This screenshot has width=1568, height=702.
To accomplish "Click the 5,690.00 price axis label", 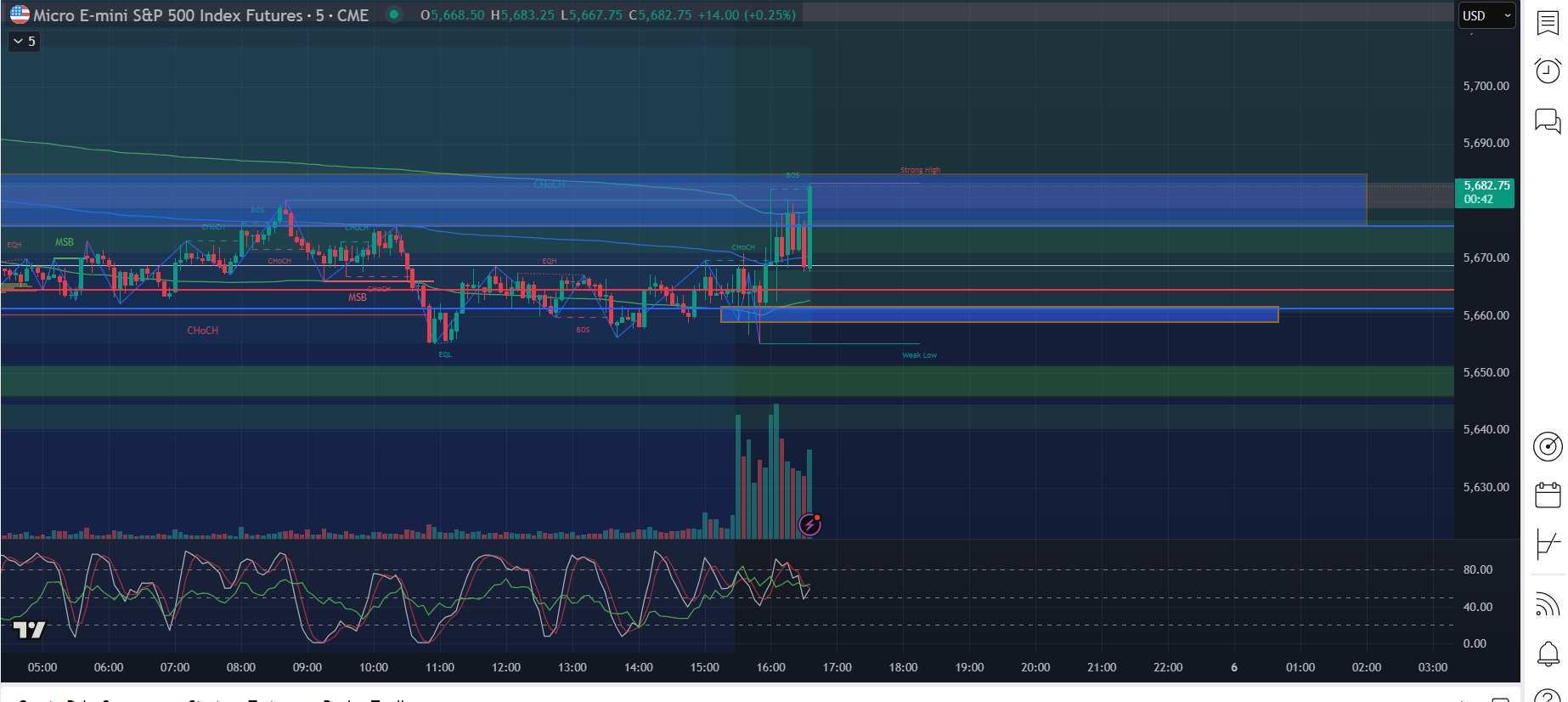I will [x=1486, y=143].
